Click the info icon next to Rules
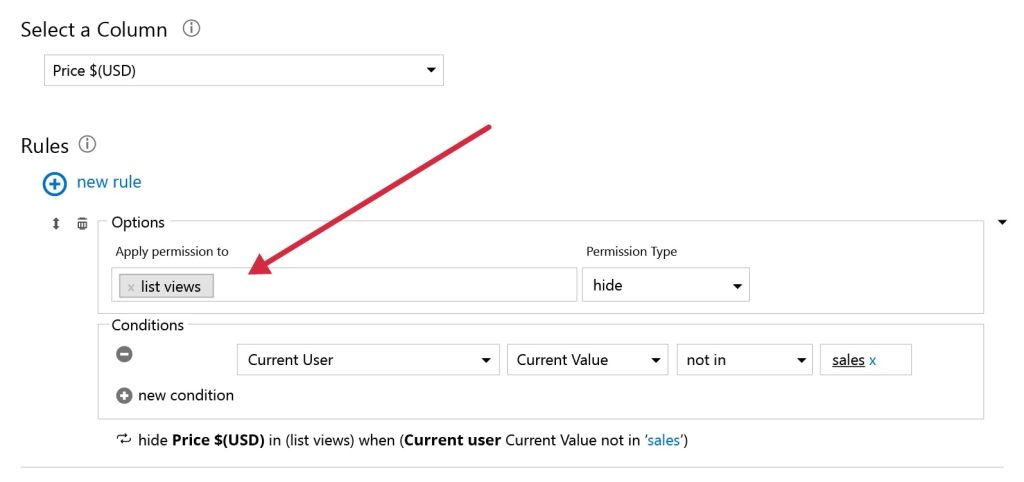Image resolution: width=1024 pixels, height=482 pixels. pos(87,144)
